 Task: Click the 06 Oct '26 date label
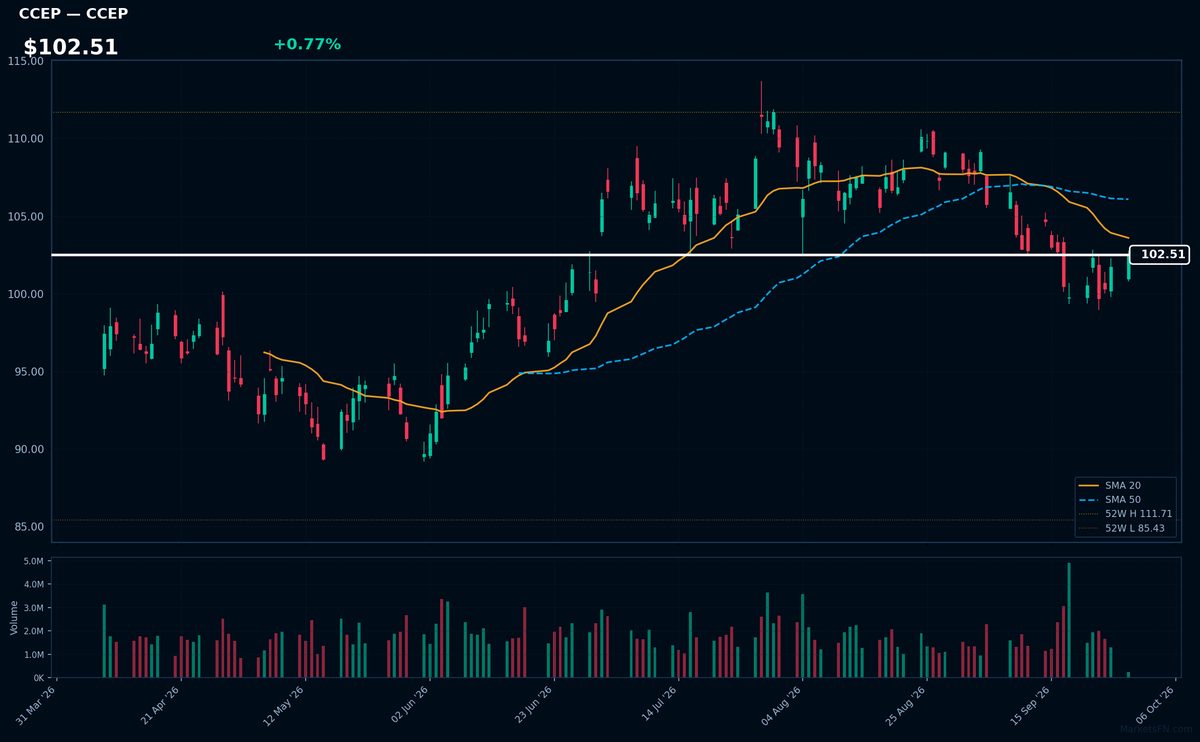tap(1156, 705)
